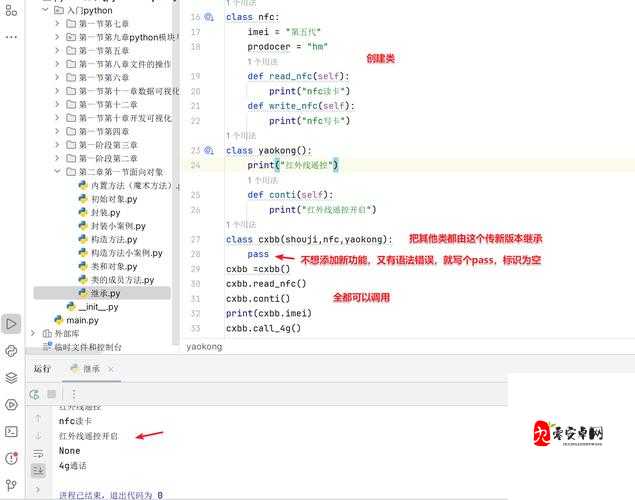Viewport: 635px width, 500px height.
Task: Click the gutter icon on line 16
Action: 209,17
